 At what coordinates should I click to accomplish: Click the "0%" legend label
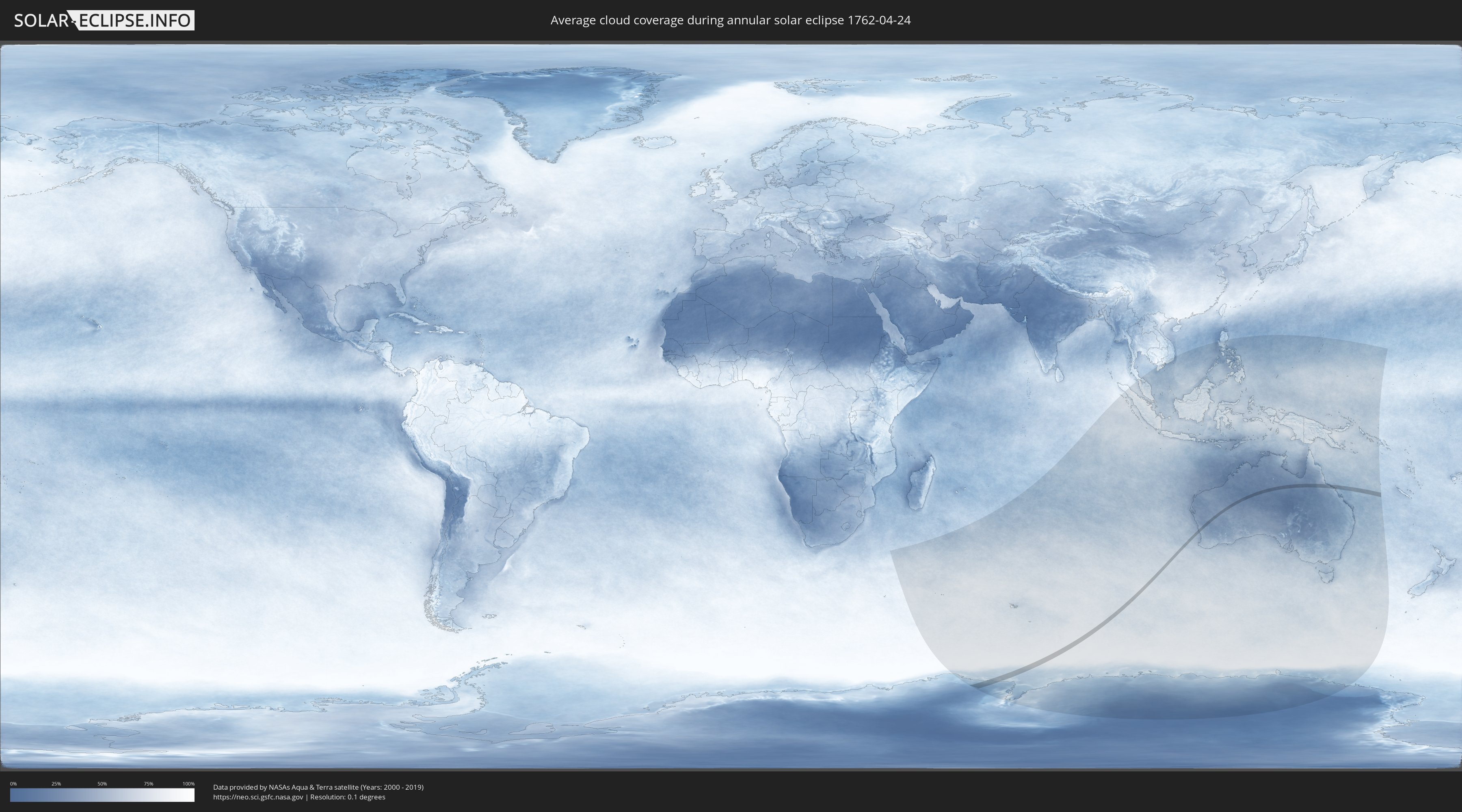[x=13, y=784]
